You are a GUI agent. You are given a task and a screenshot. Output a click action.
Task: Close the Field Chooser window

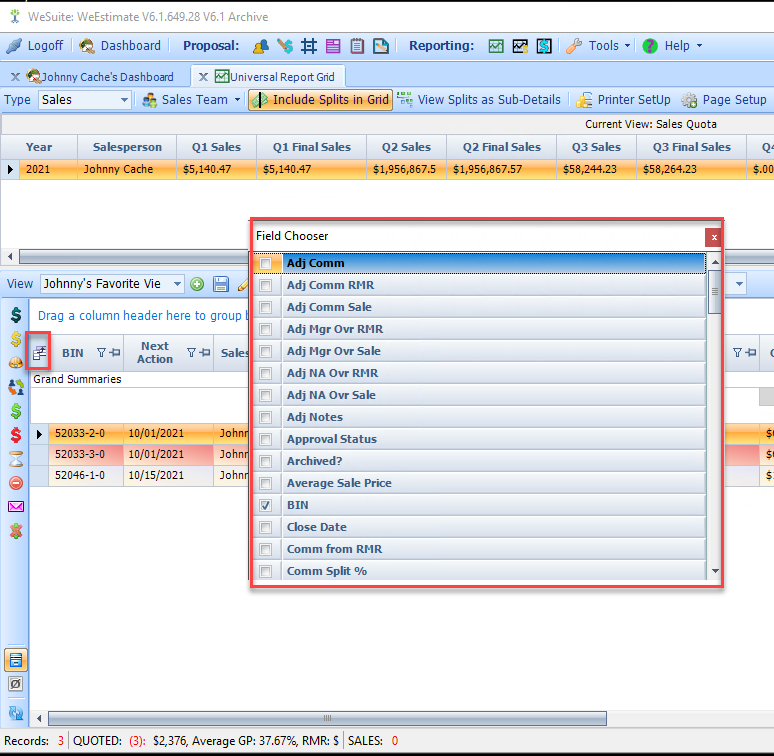714,237
